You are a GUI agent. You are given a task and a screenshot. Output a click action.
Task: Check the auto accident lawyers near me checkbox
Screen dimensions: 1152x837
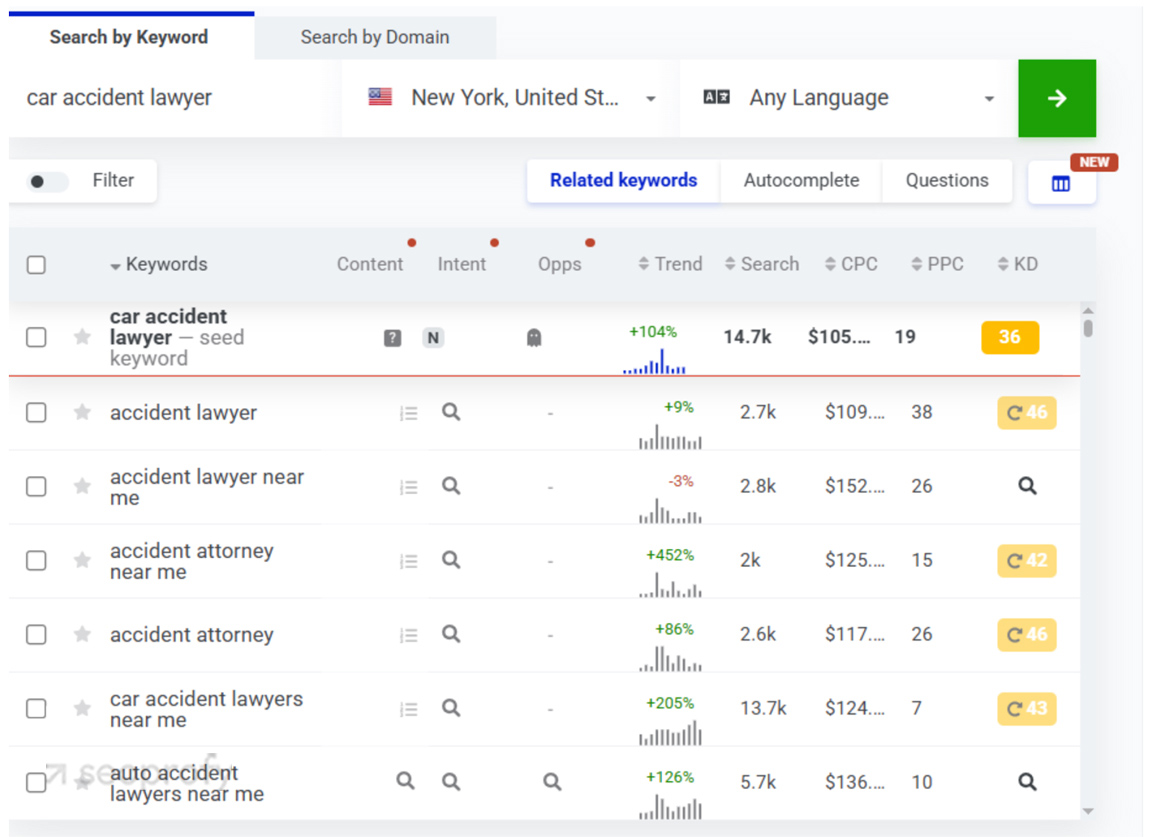pyautogui.click(x=36, y=782)
